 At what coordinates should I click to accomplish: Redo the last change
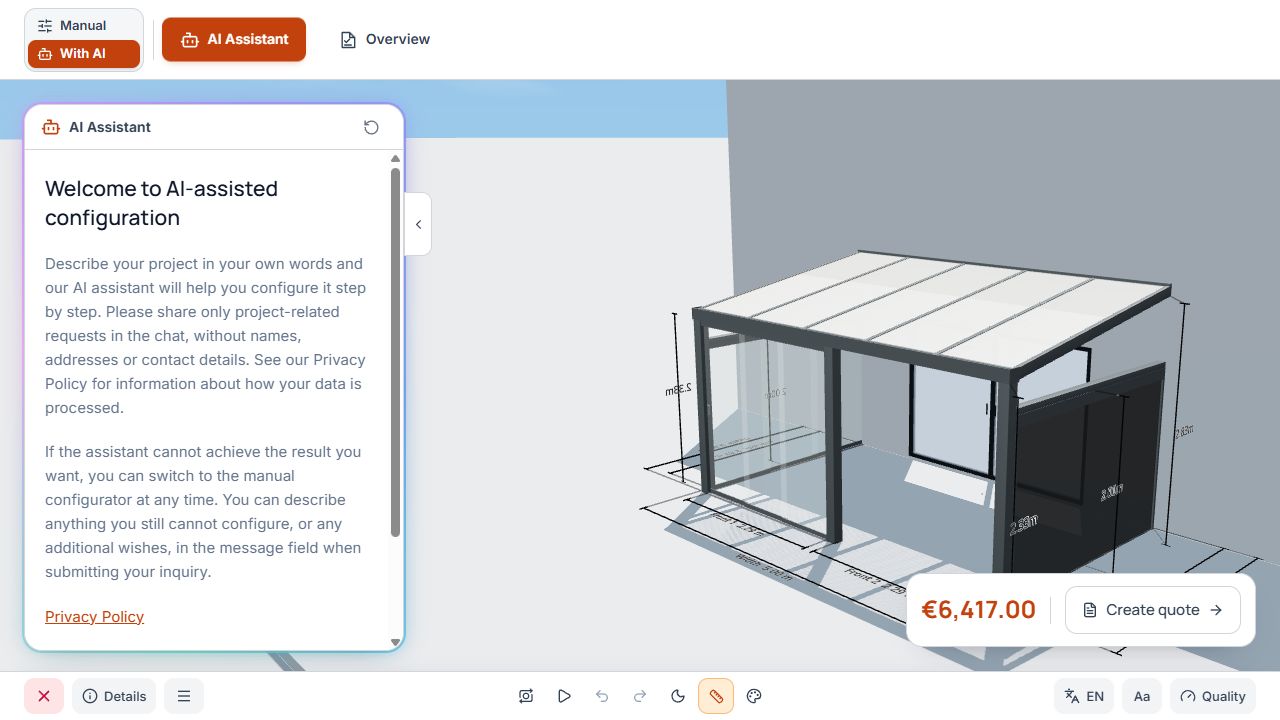click(640, 696)
